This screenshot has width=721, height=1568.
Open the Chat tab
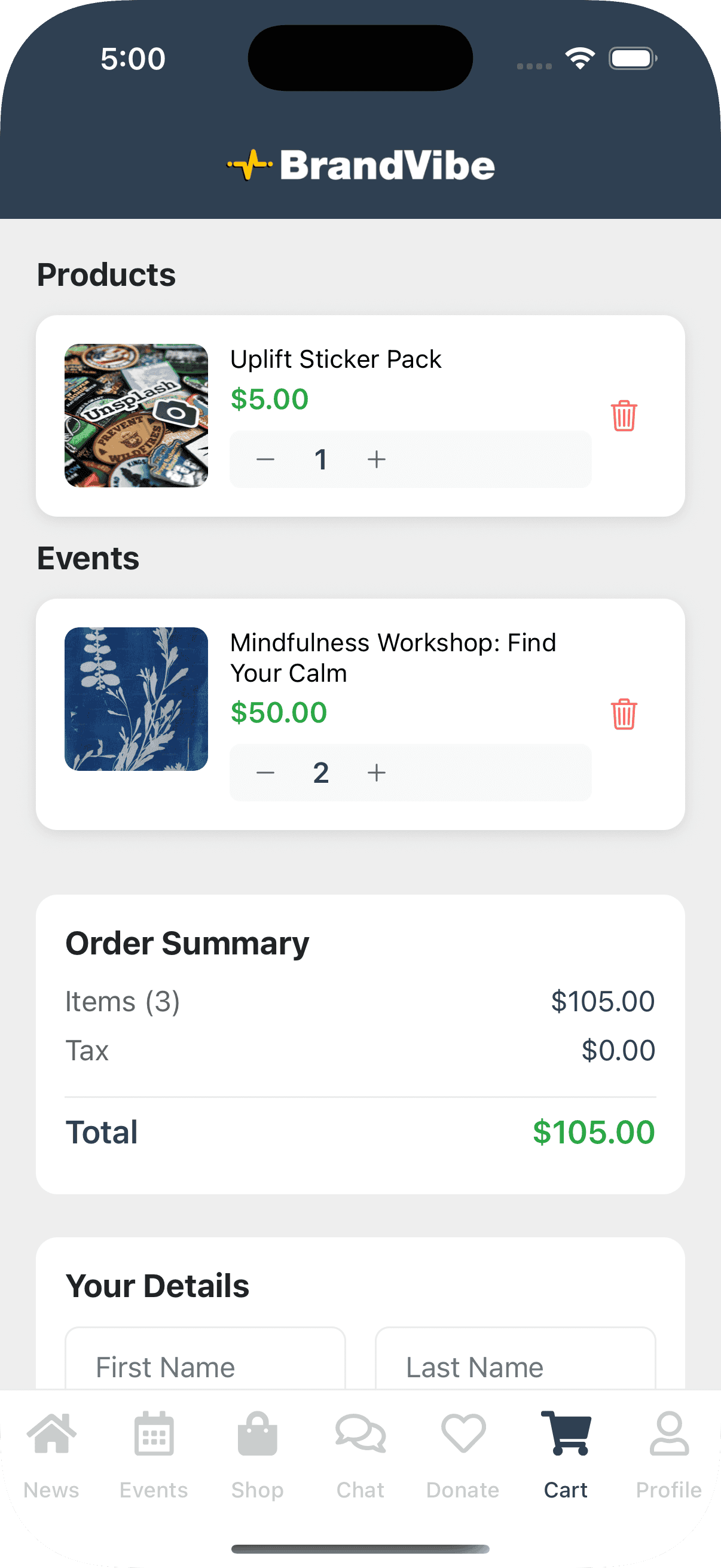(360, 1454)
